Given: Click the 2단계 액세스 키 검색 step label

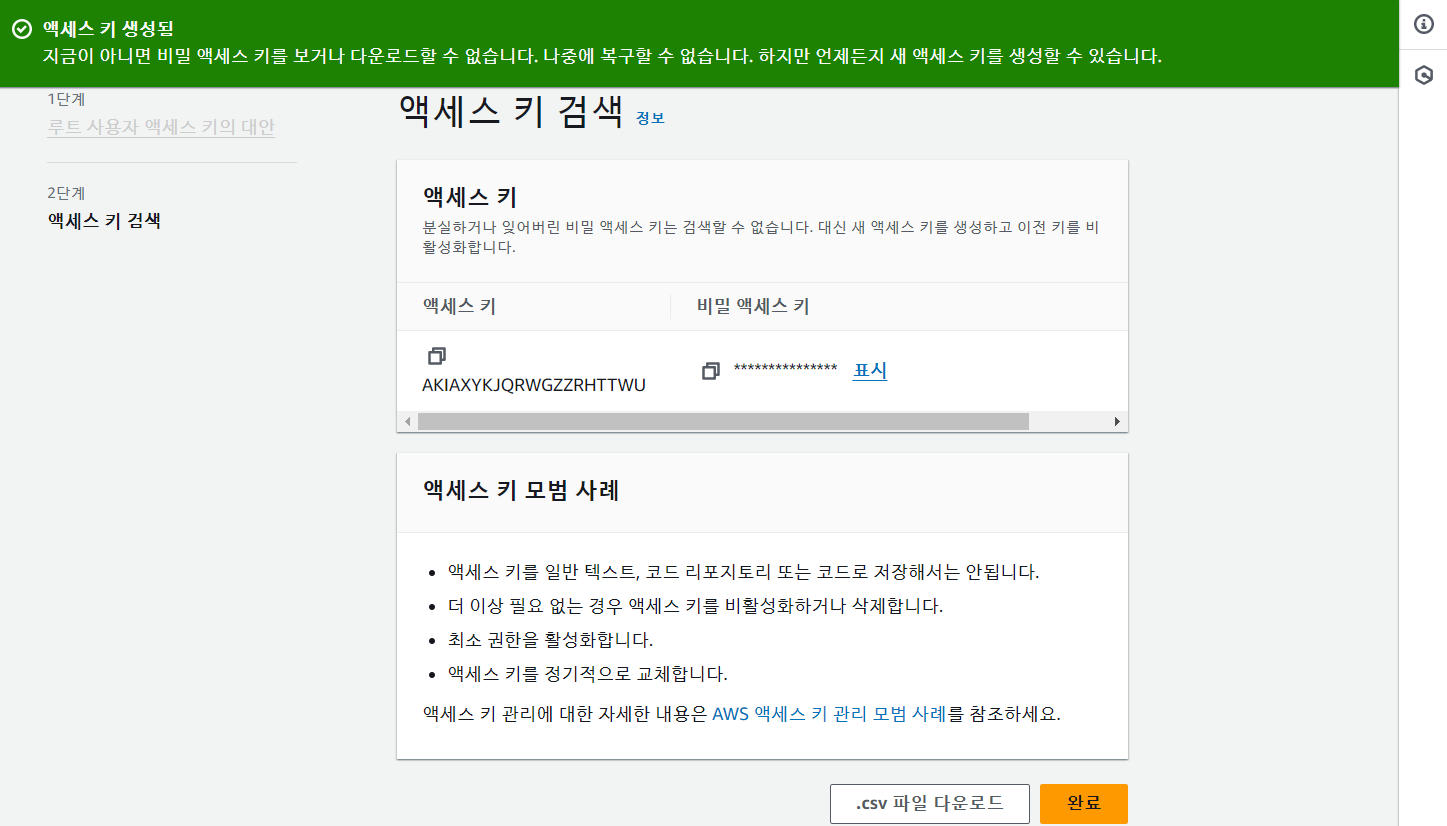Looking at the screenshot, I should point(104,221).
